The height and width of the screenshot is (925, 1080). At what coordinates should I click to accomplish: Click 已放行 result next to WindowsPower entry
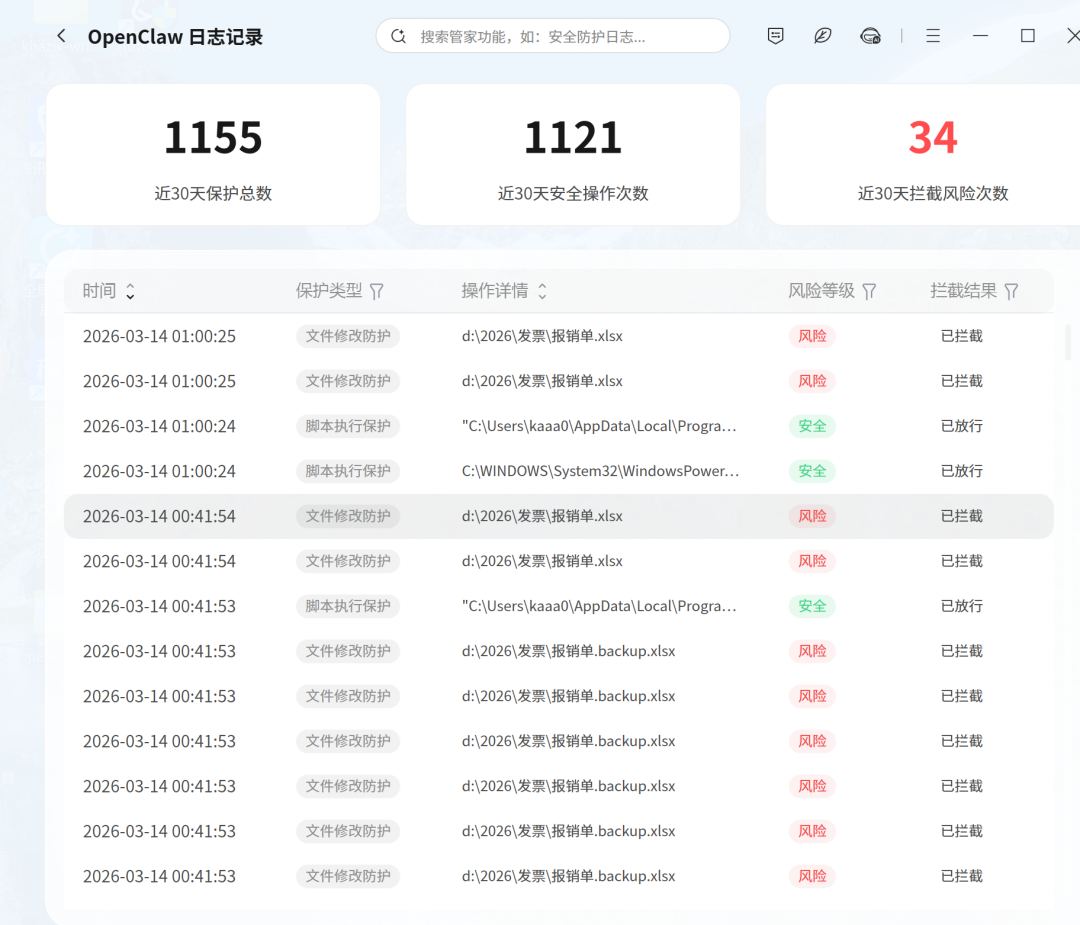click(961, 471)
